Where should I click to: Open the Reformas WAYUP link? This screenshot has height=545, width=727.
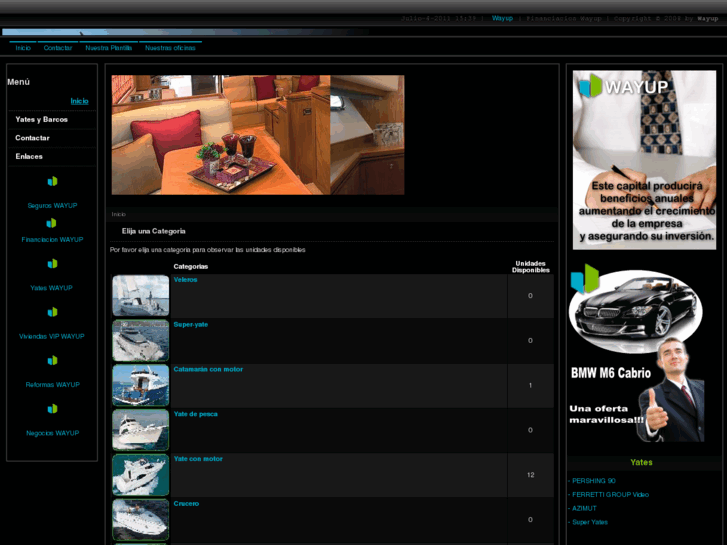52,385
